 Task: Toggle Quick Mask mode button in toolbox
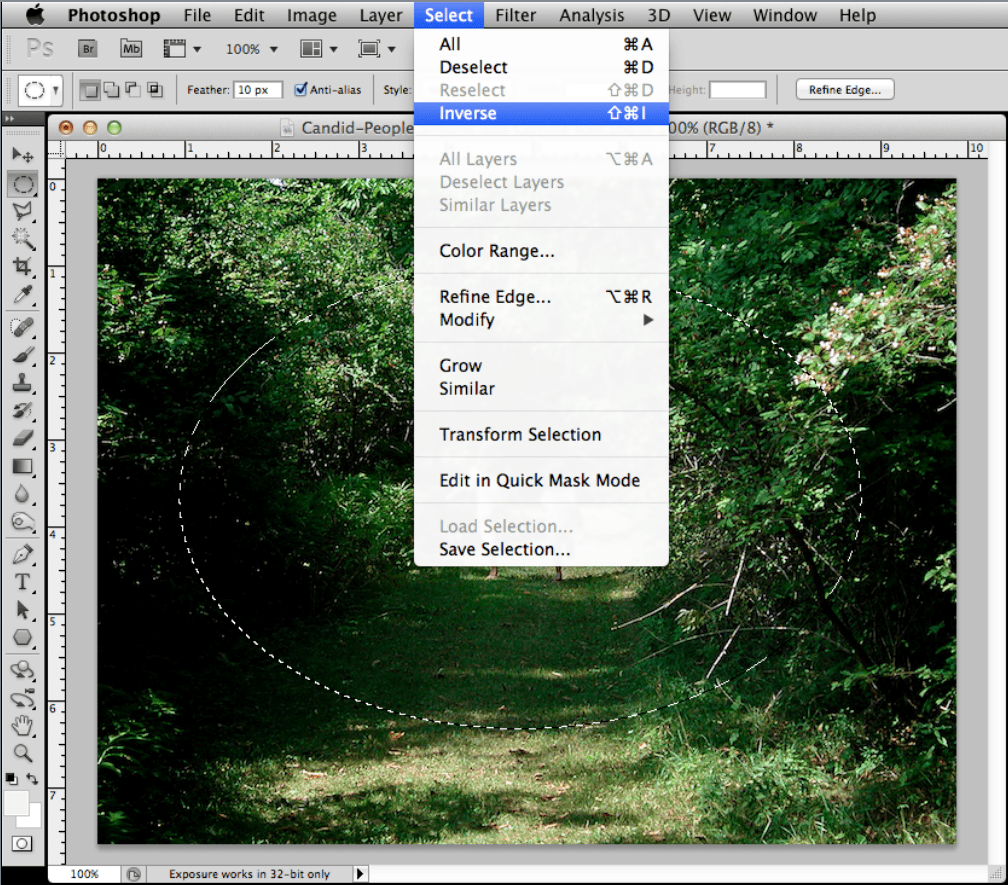click(22, 844)
